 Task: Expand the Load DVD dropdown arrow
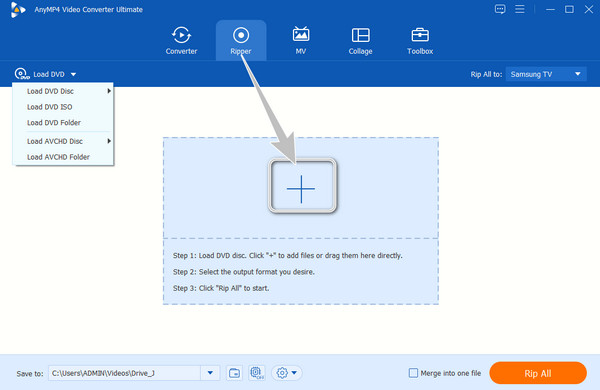[73, 74]
